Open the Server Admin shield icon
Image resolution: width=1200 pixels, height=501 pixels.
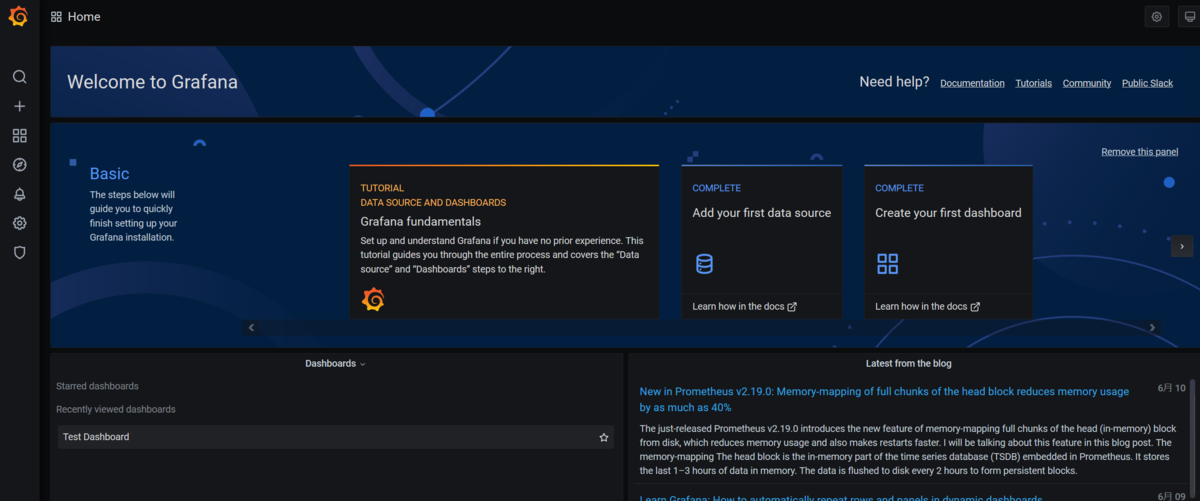[x=19, y=253]
